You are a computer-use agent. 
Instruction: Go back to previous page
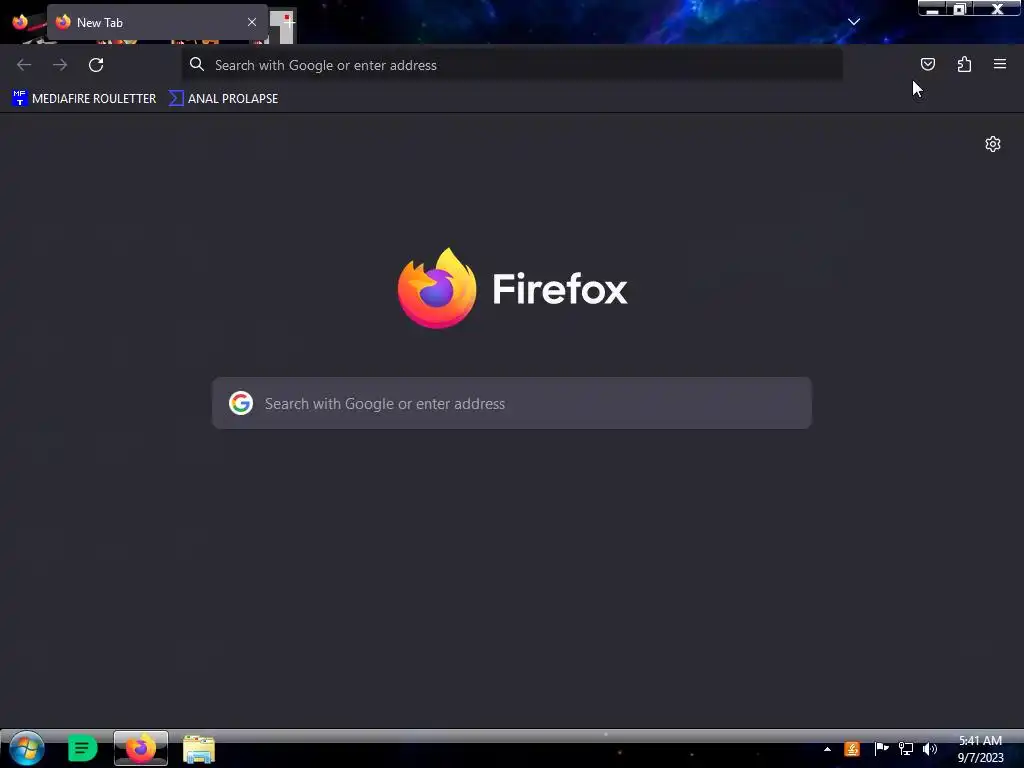[24, 65]
